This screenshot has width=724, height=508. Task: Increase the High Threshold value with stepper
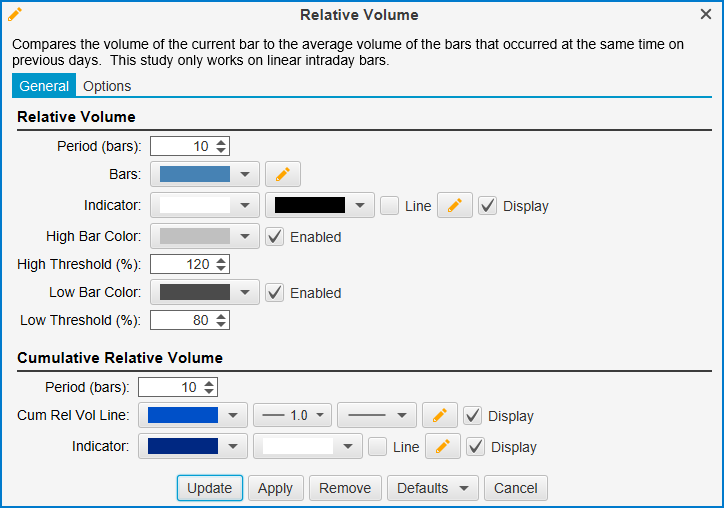[x=221, y=260]
